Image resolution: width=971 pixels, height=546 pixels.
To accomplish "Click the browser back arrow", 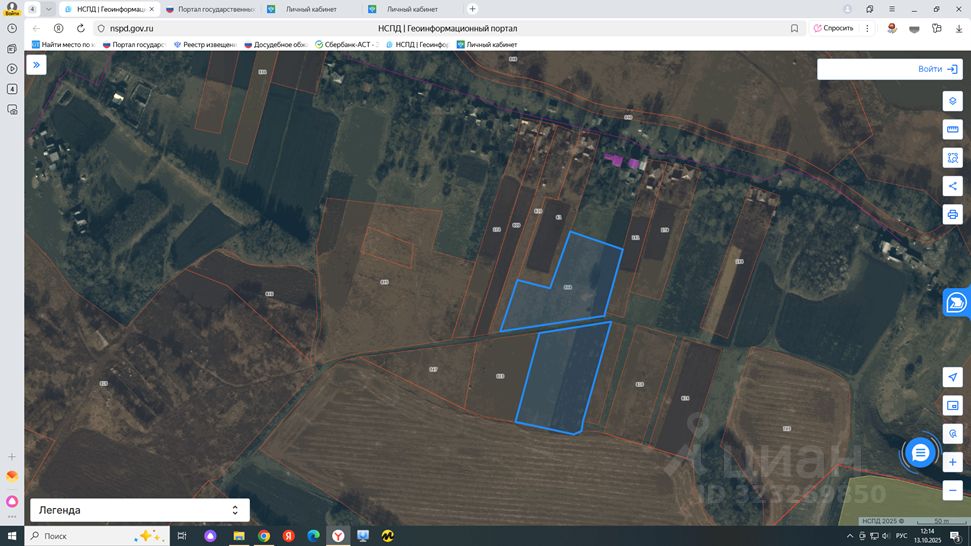I will 37,28.
